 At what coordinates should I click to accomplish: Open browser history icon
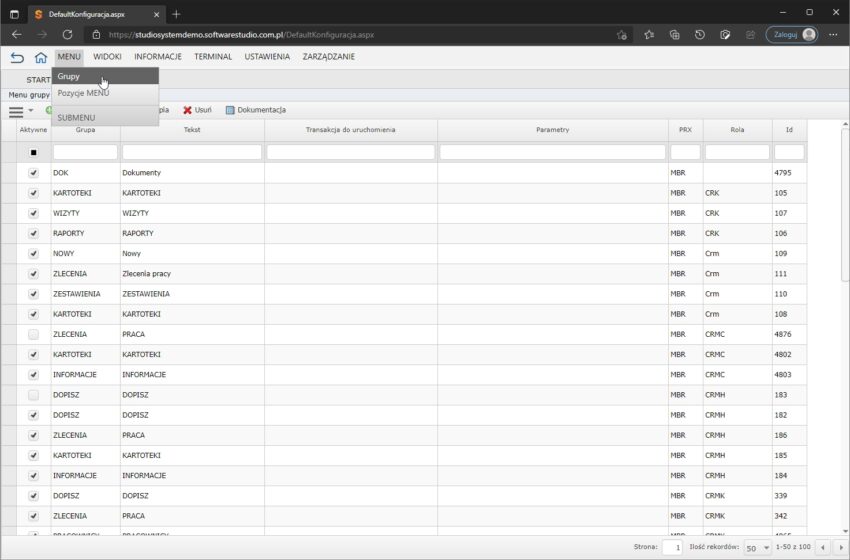699,34
